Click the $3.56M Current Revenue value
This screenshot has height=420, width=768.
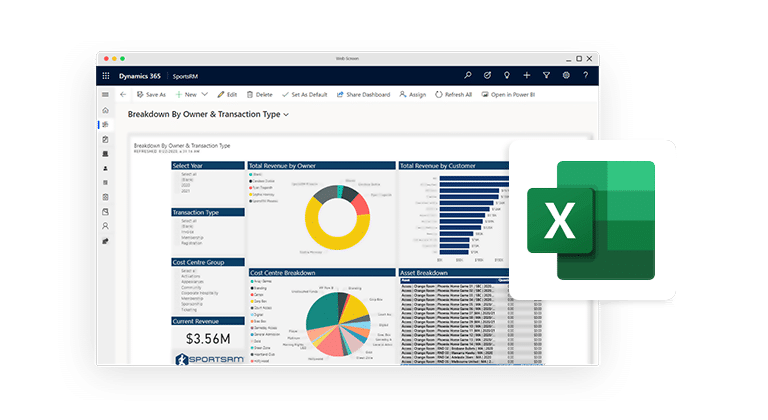(208, 339)
